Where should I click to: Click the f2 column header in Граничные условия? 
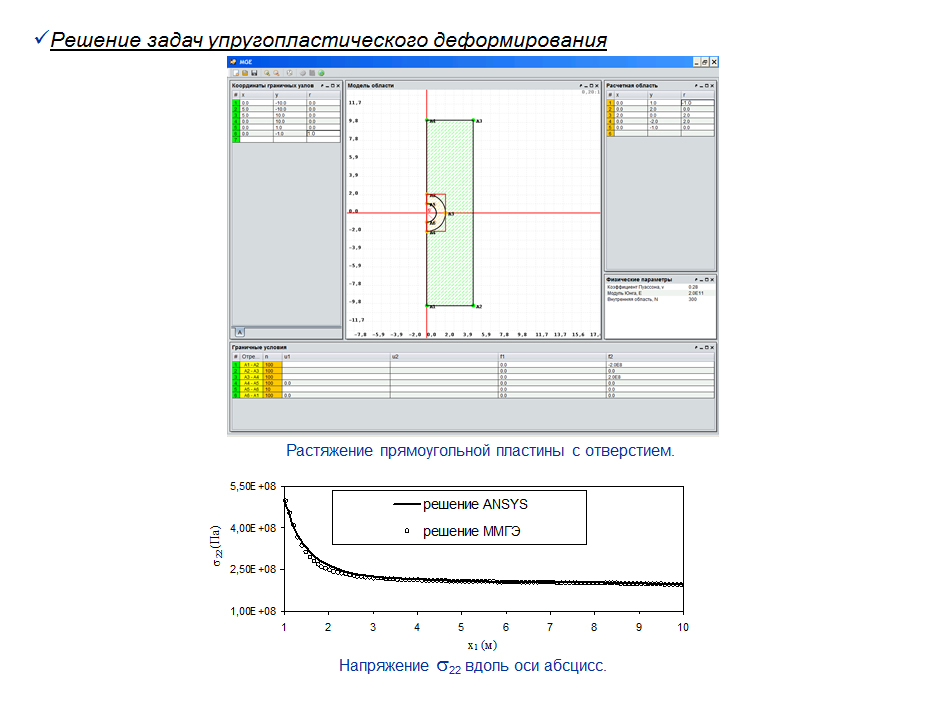pos(660,357)
